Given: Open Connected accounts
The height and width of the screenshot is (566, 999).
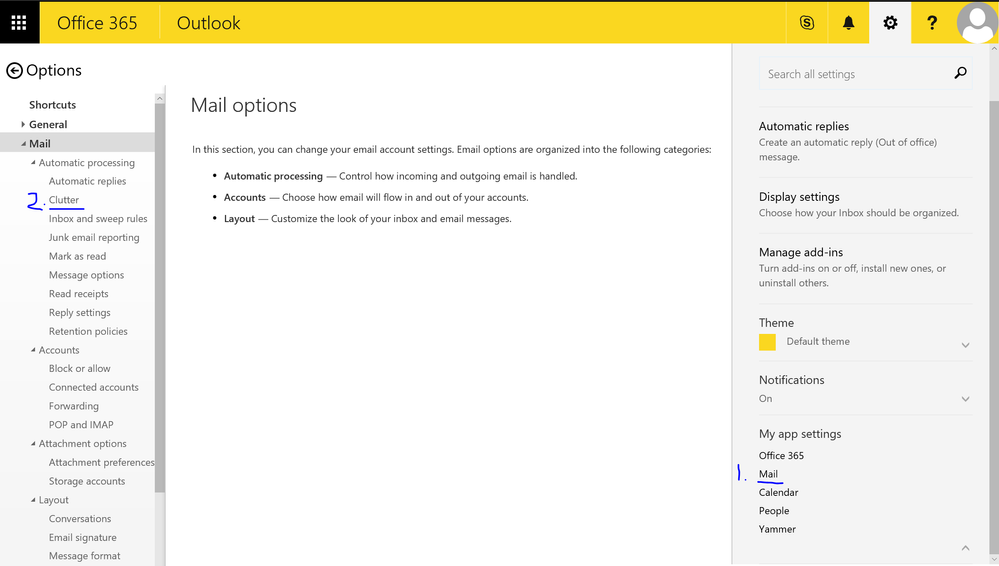Looking at the screenshot, I should (94, 388).
